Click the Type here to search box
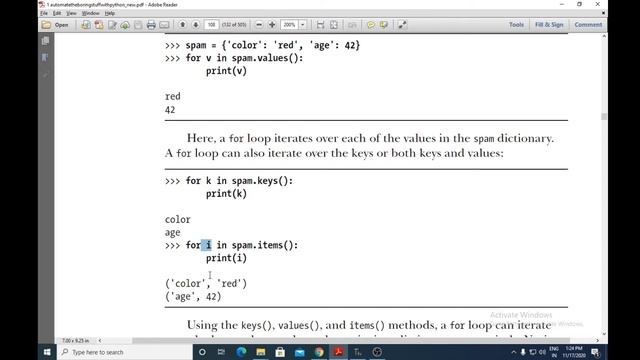The image size is (640, 360). point(124,352)
